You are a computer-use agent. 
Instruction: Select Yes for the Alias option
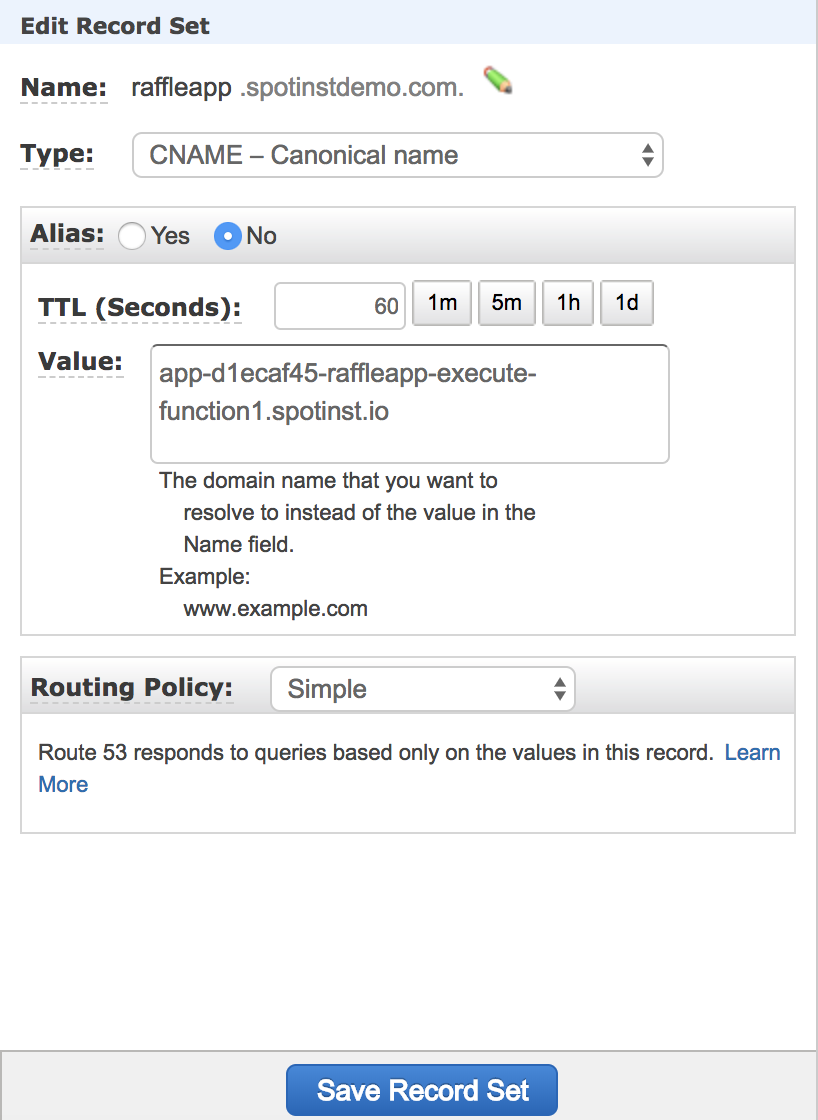pyautogui.click(x=132, y=236)
